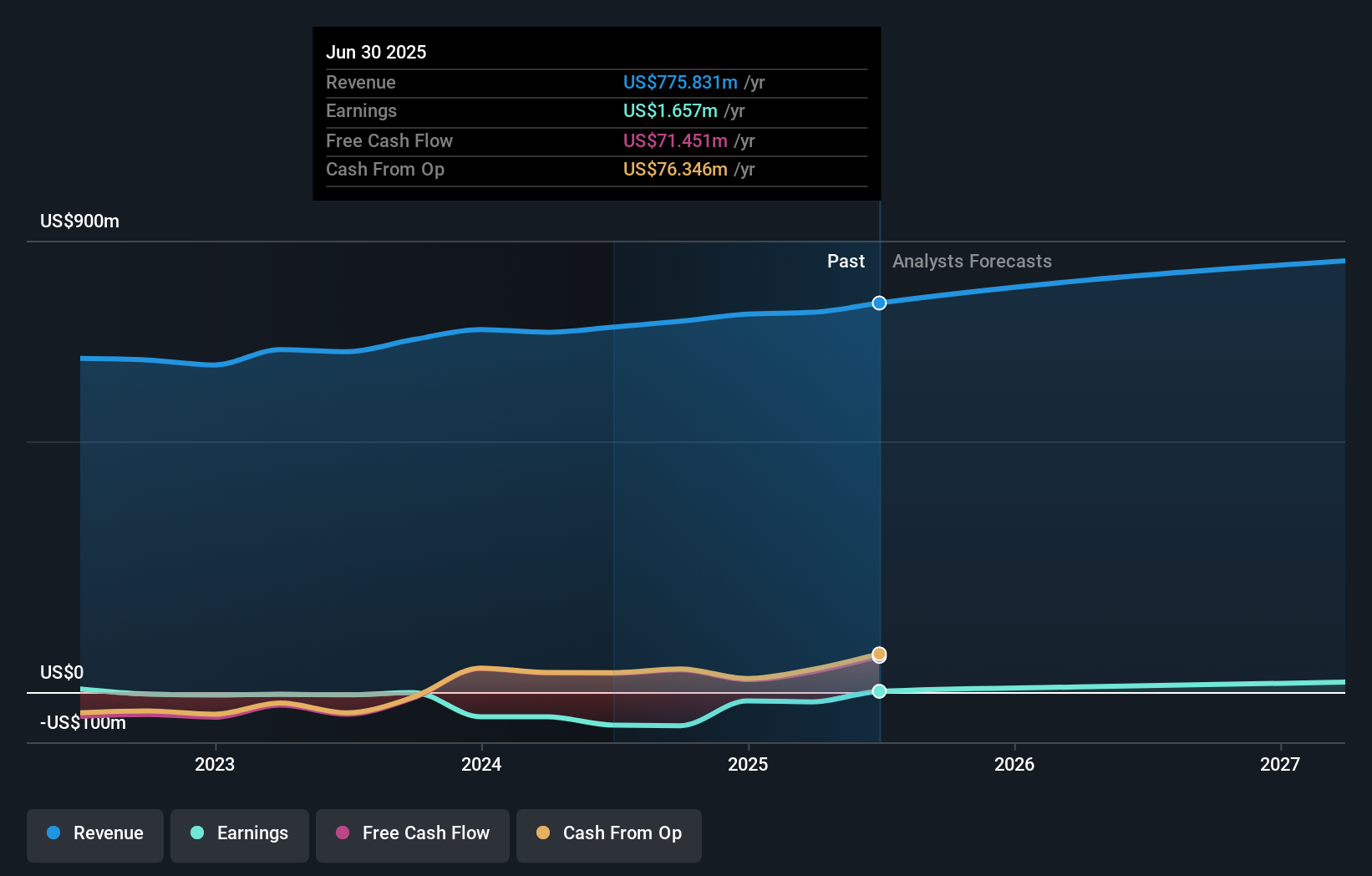Open the Analysts Forecasts section
1372x876 pixels.
pyautogui.click(x=971, y=261)
